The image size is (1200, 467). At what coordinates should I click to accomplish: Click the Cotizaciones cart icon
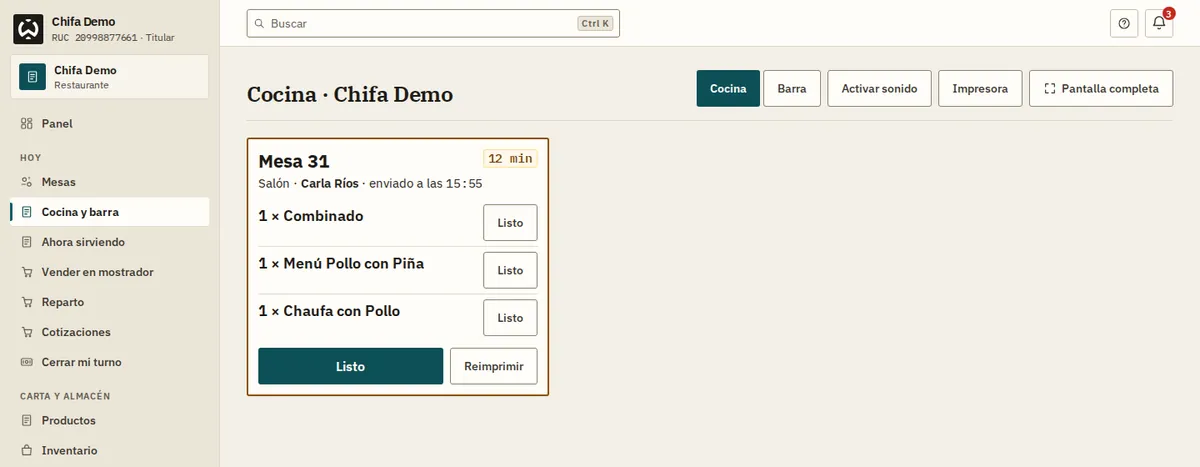[x=26, y=332]
